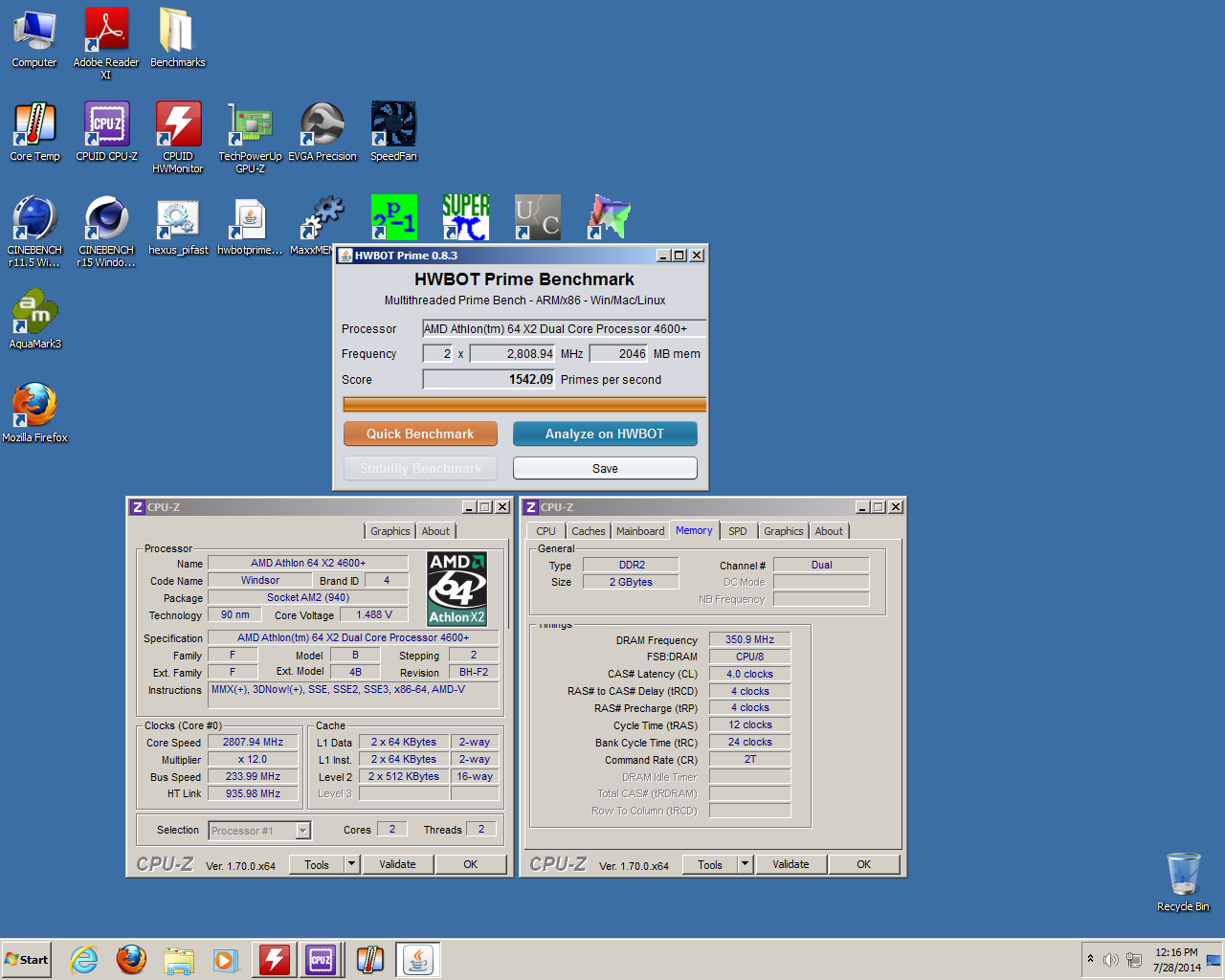Select the AquaMark3 desktop shortcut
Screen dimensions: 1225x980
click(x=34, y=320)
